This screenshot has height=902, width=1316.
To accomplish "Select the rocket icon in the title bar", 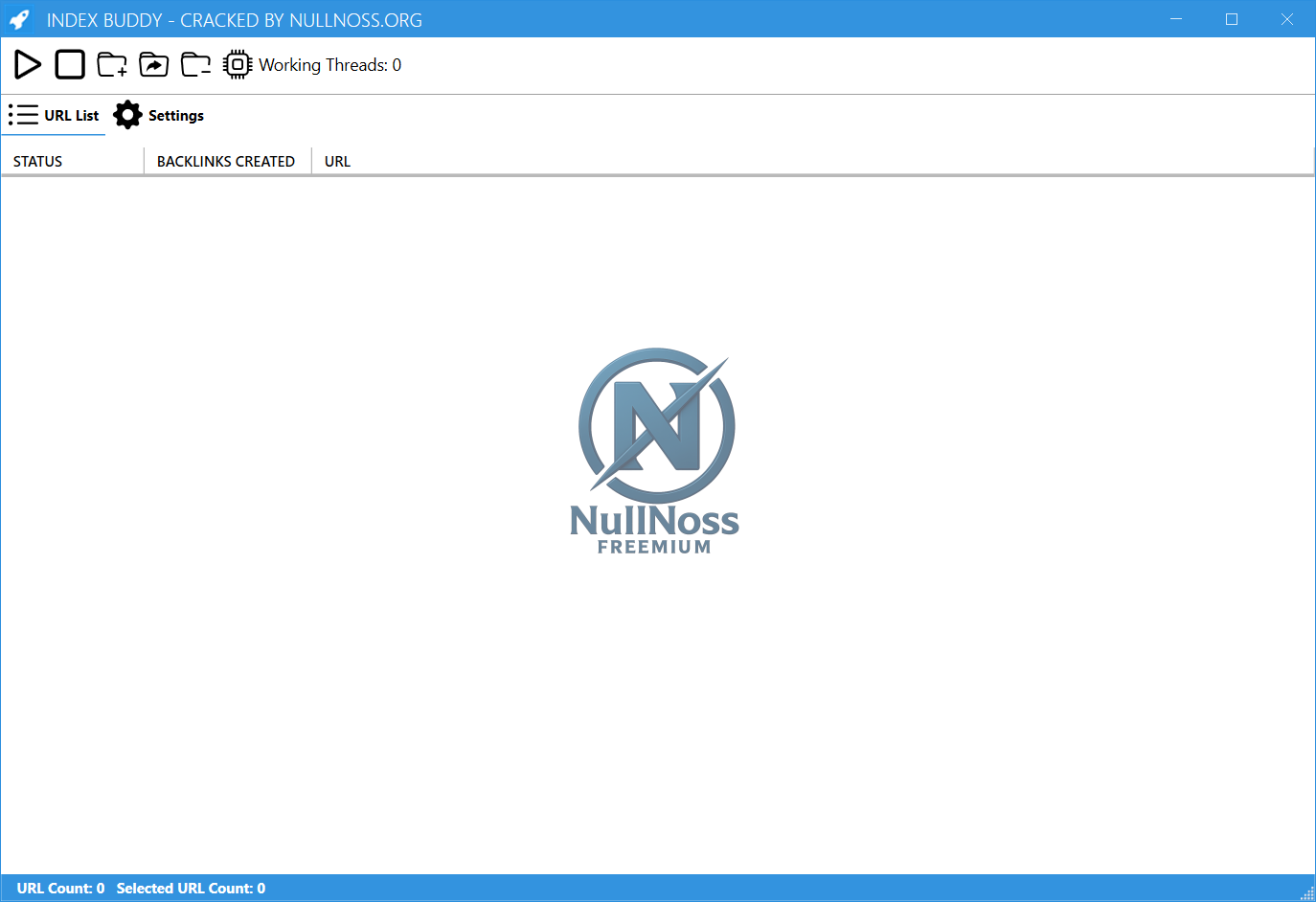I will pyautogui.click(x=20, y=19).
